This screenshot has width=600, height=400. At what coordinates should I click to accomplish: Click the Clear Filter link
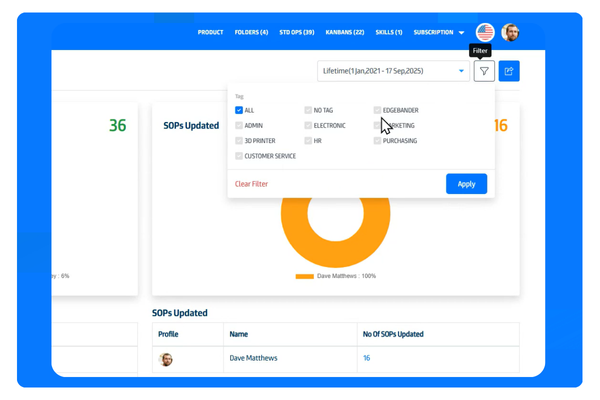(x=251, y=184)
